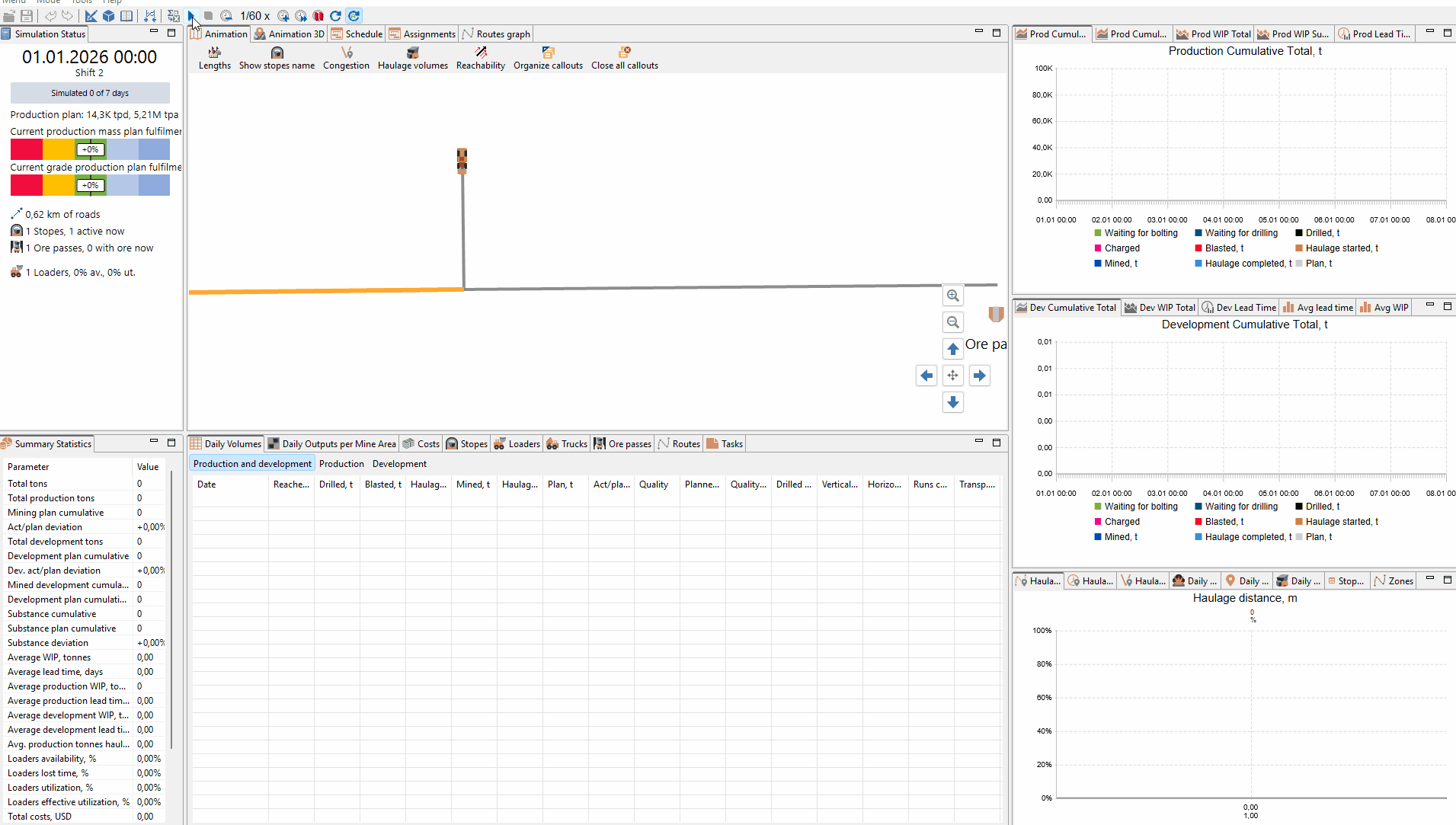
Task: Redo action via toolbar arrow
Action: [68, 15]
